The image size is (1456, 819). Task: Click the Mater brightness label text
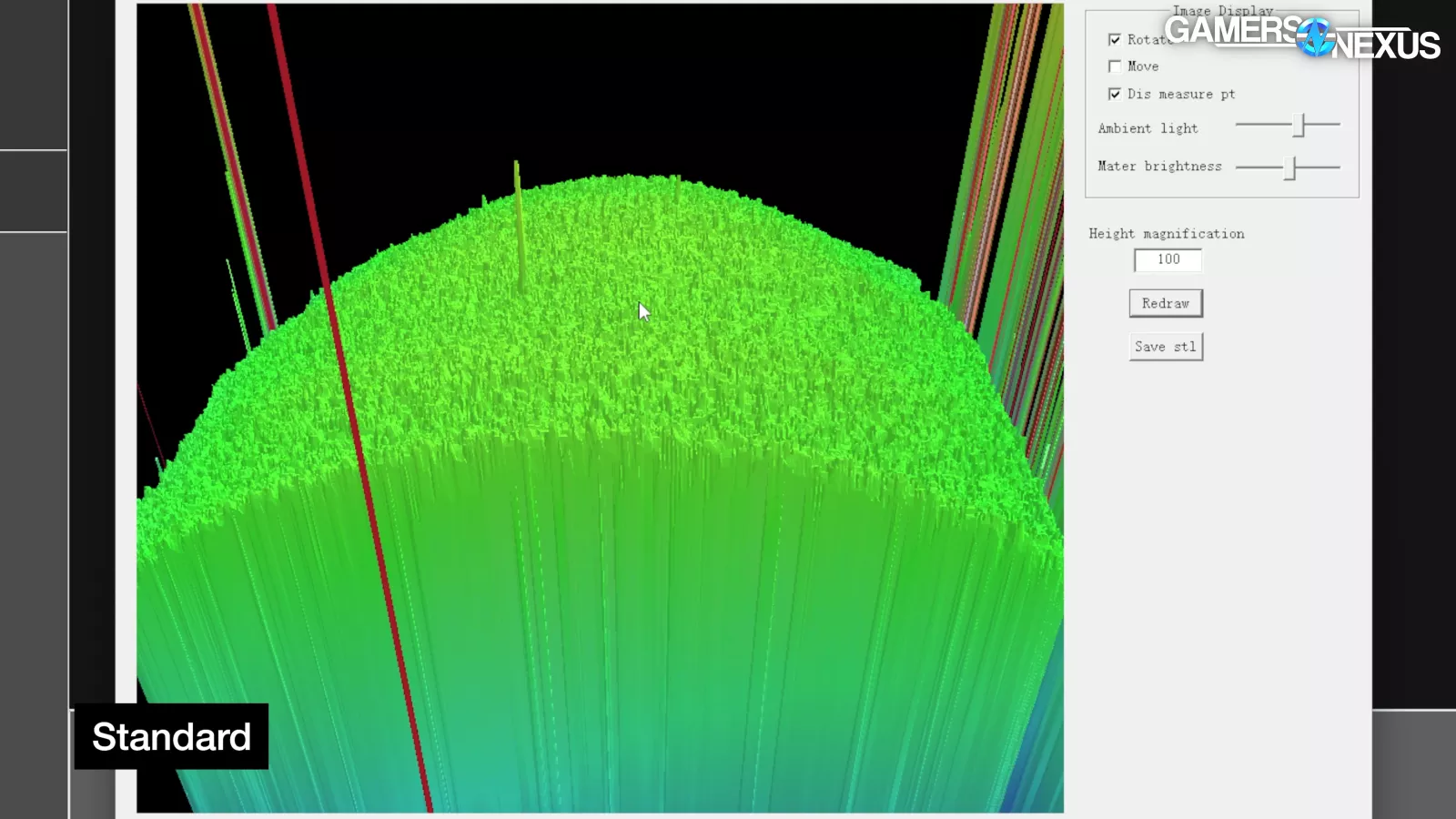click(x=1159, y=167)
